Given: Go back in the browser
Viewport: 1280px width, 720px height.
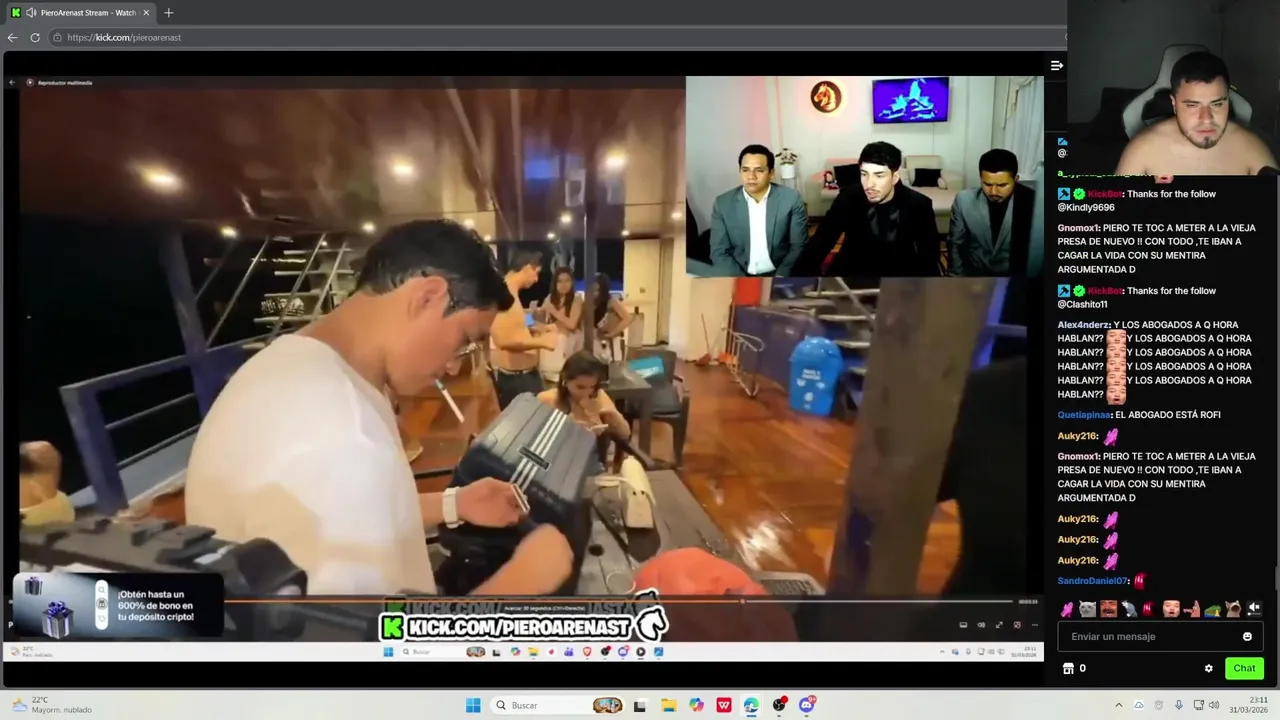Looking at the screenshot, I should coord(12,37).
